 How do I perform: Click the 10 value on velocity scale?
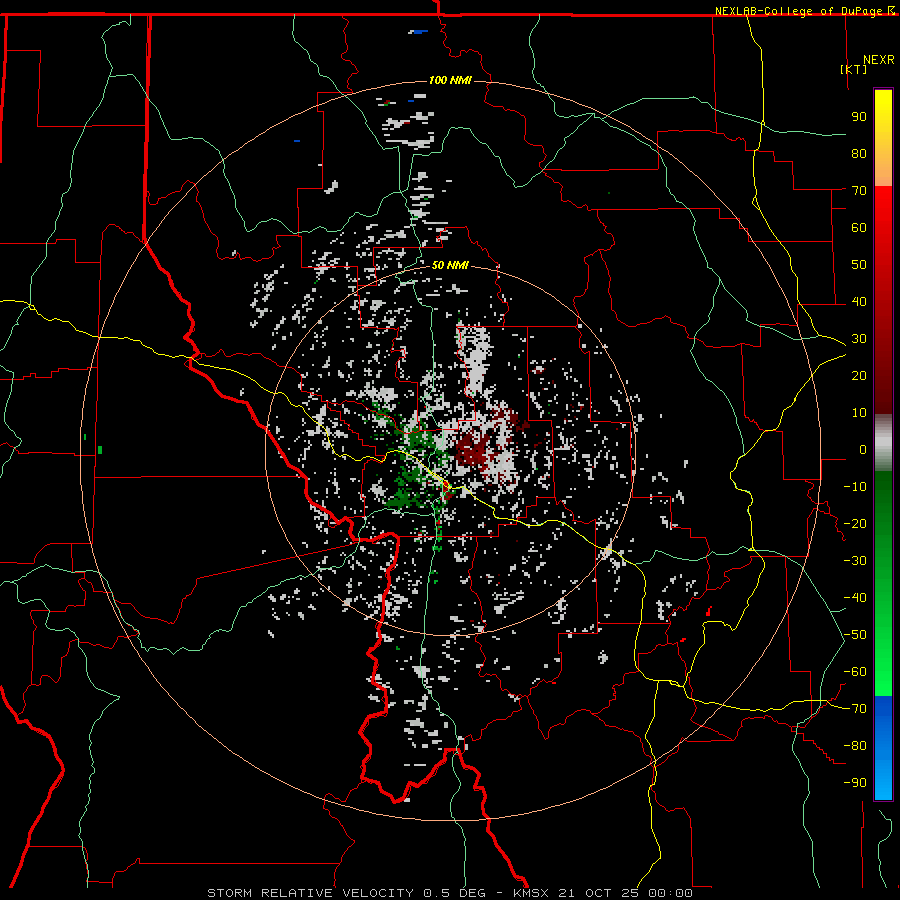click(859, 413)
